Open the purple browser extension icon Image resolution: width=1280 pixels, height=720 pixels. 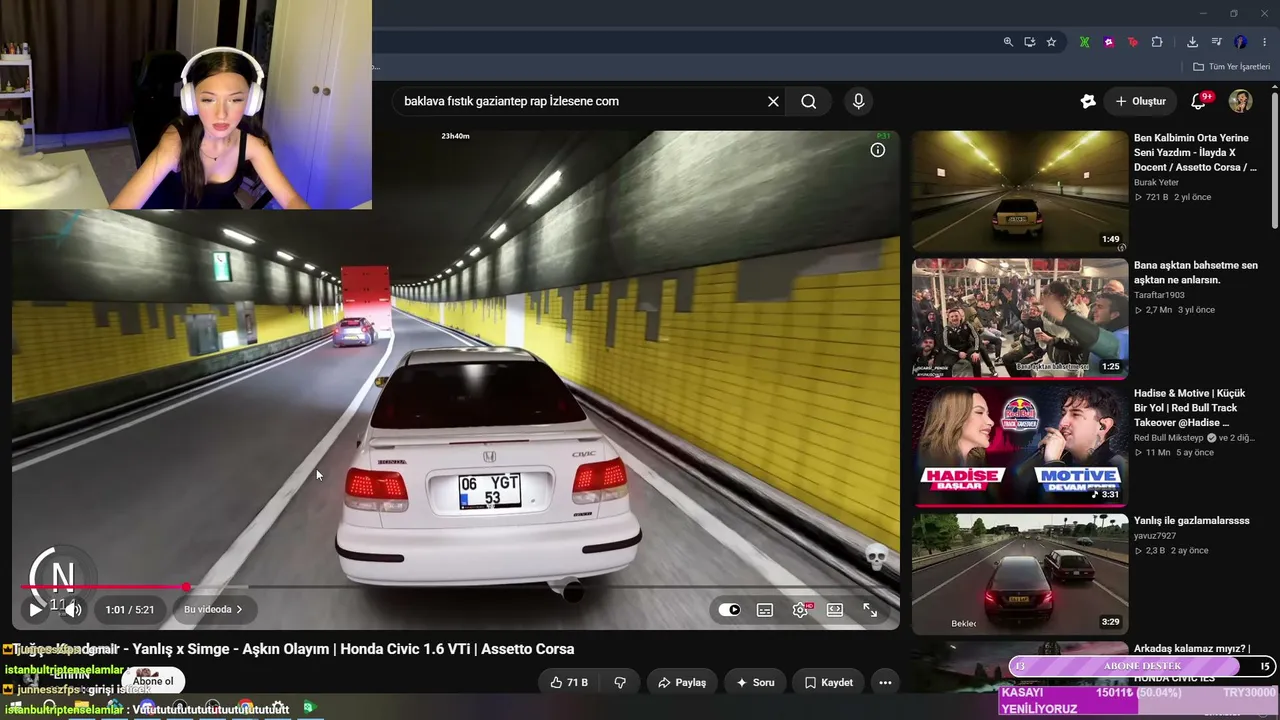[1109, 42]
